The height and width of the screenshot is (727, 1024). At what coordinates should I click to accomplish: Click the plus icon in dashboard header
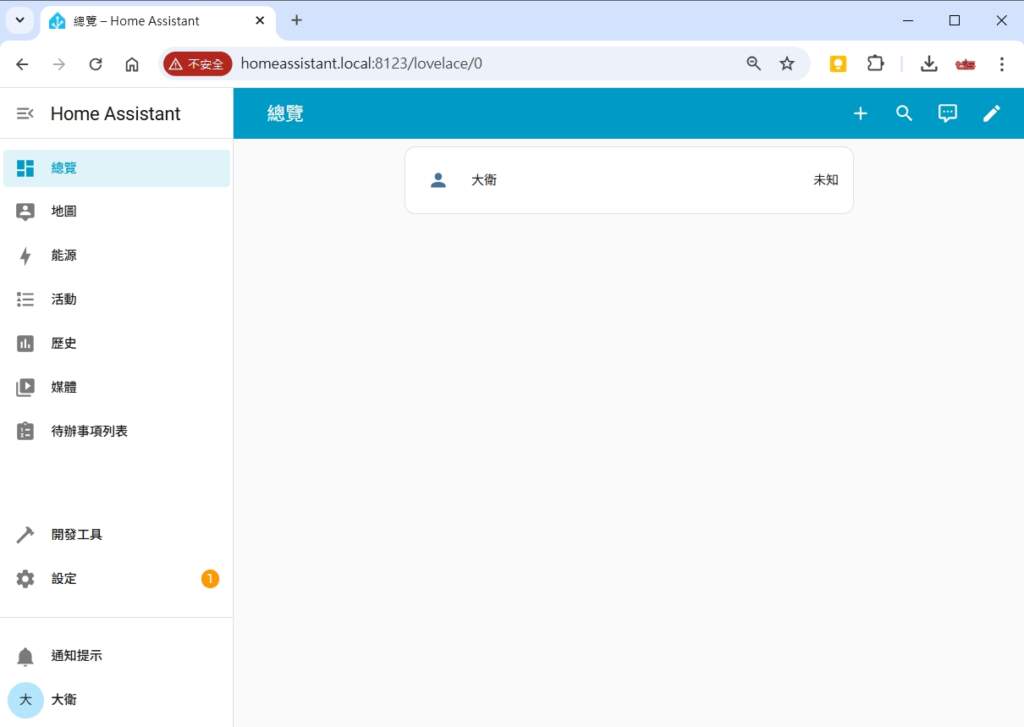click(x=860, y=114)
